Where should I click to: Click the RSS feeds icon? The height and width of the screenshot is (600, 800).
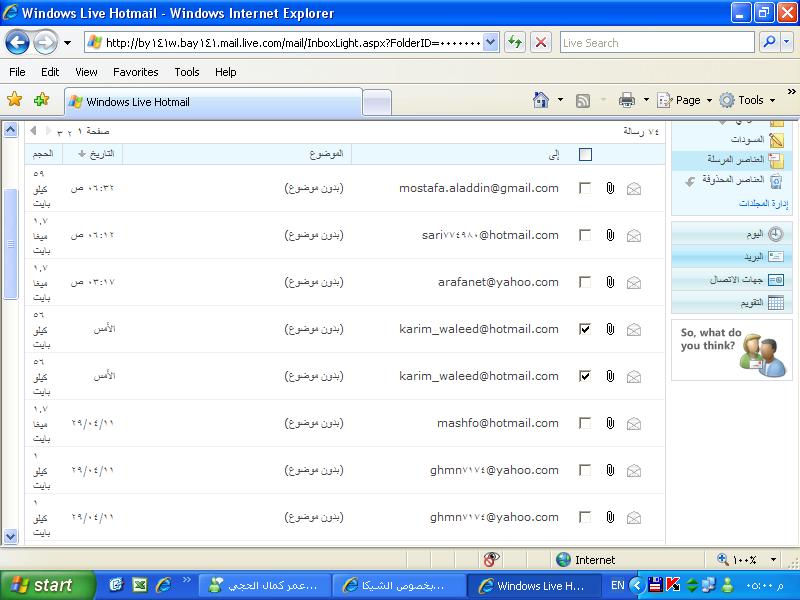[583, 101]
